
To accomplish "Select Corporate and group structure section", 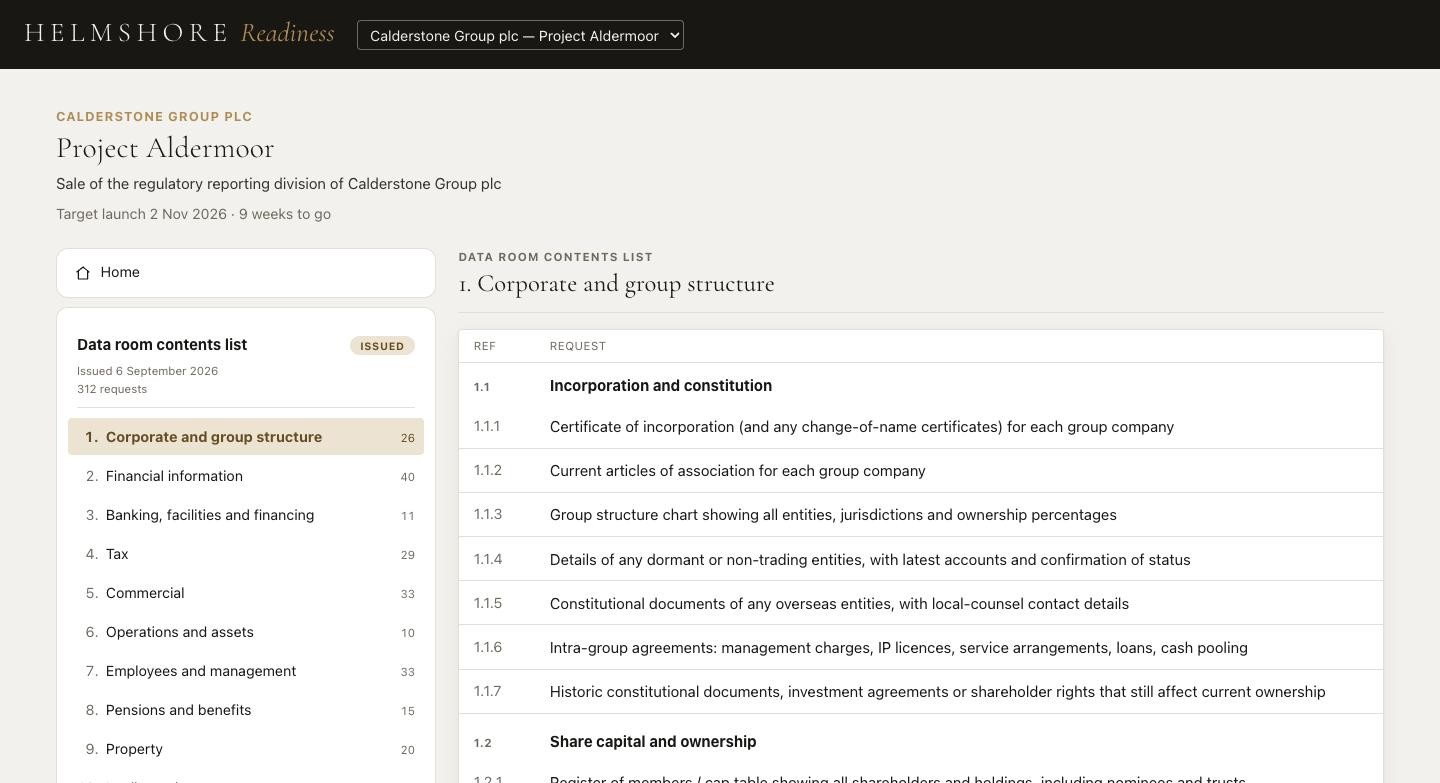I will coord(246,437).
